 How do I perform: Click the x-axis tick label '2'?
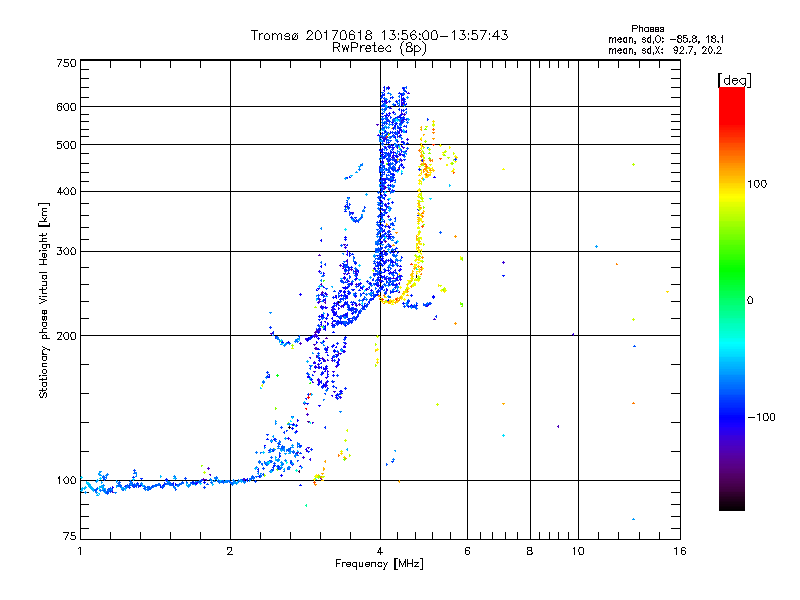pyautogui.click(x=230, y=551)
